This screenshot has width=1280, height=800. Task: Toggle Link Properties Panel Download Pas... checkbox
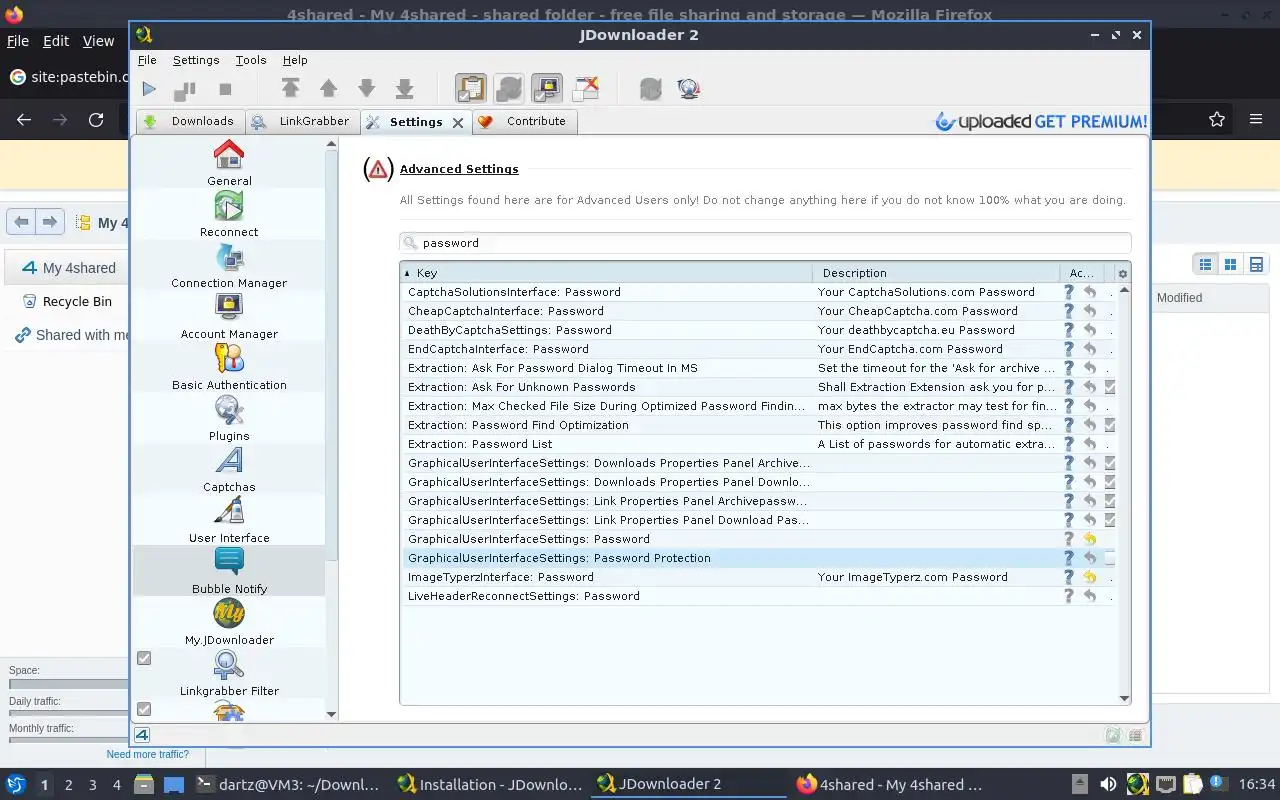1110,520
